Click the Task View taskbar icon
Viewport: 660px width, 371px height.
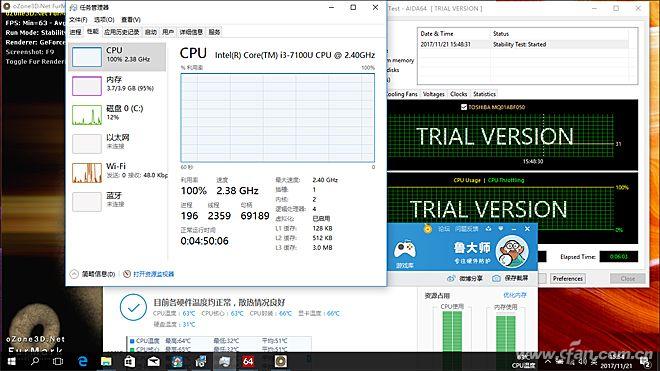tap(58, 361)
